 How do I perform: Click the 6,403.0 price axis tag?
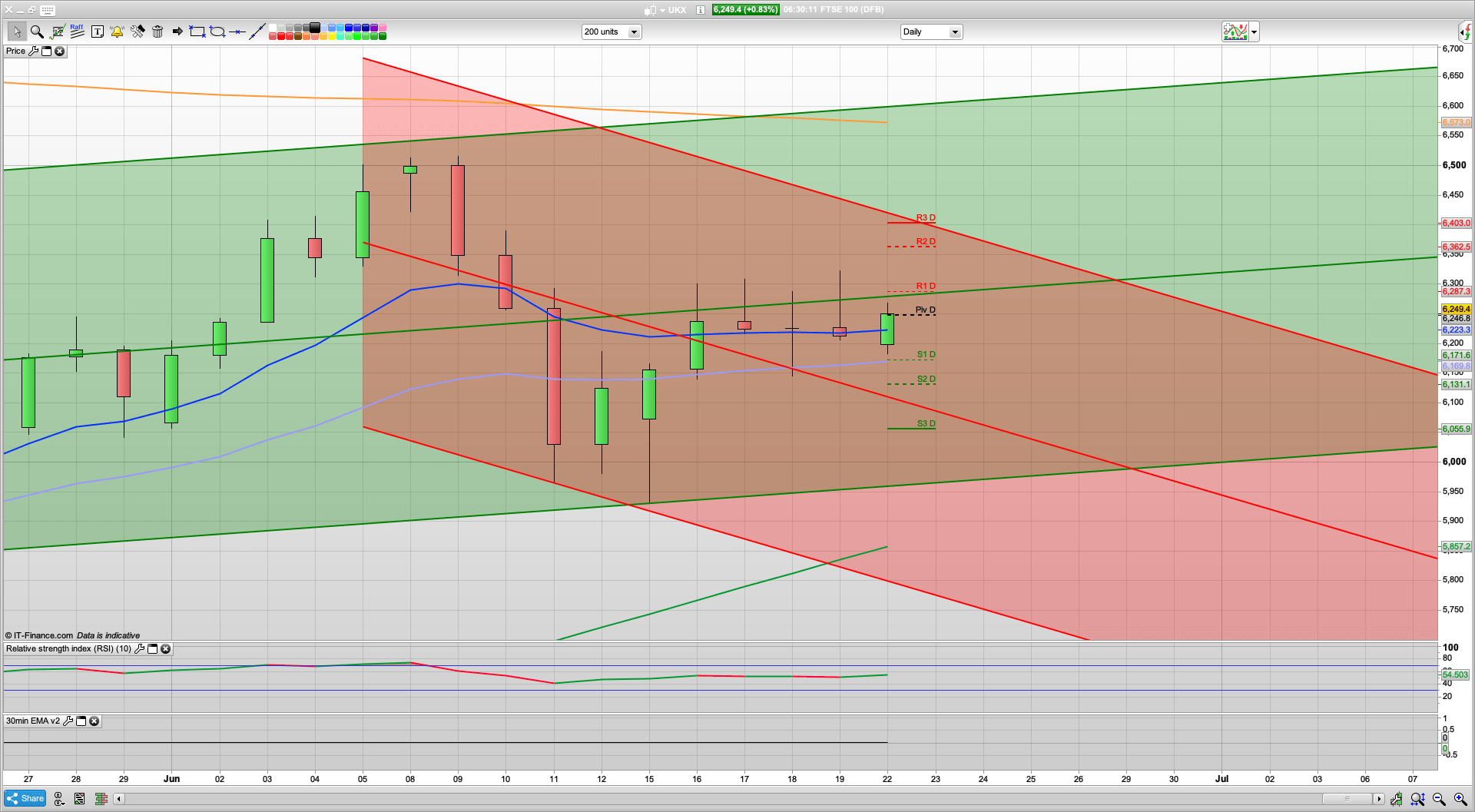click(1456, 224)
